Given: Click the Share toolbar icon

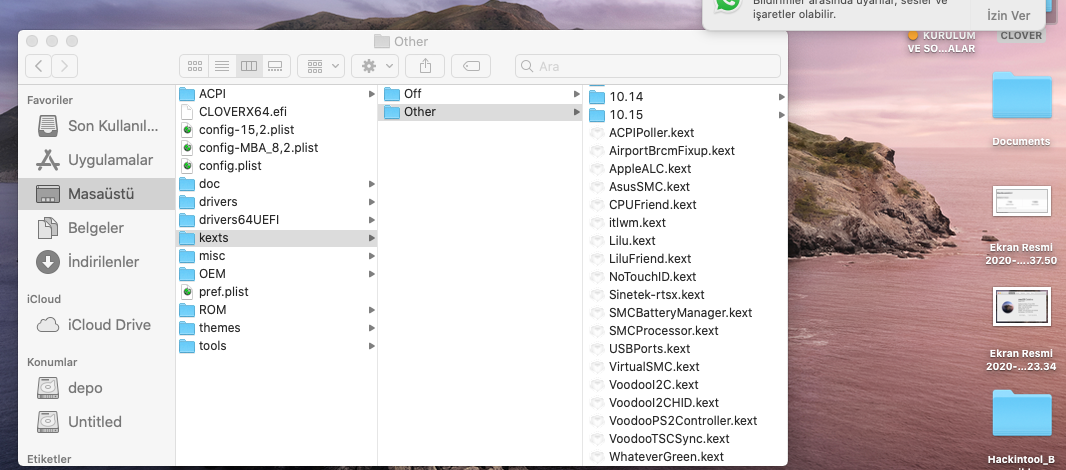Looking at the screenshot, I should [x=425, y=66].
